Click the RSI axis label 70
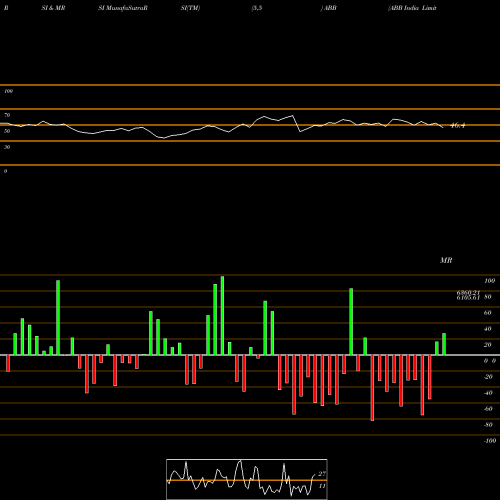Viewport: 500px width, 500px height. (7, 115)
